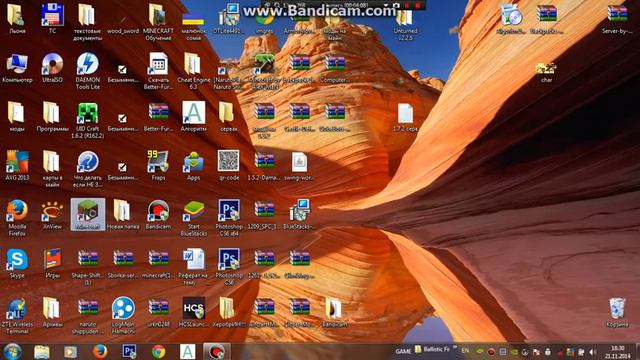The height and width of the screenshot is (360, 640).
Task: Open the Apps desktop icon
Action: pos(193,165)
